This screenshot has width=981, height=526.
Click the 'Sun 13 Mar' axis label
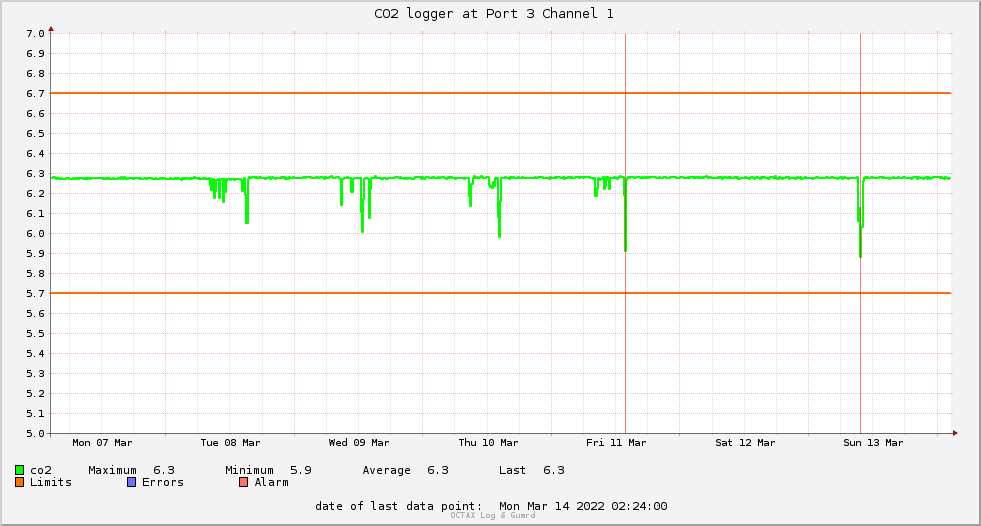pos(873,443)
